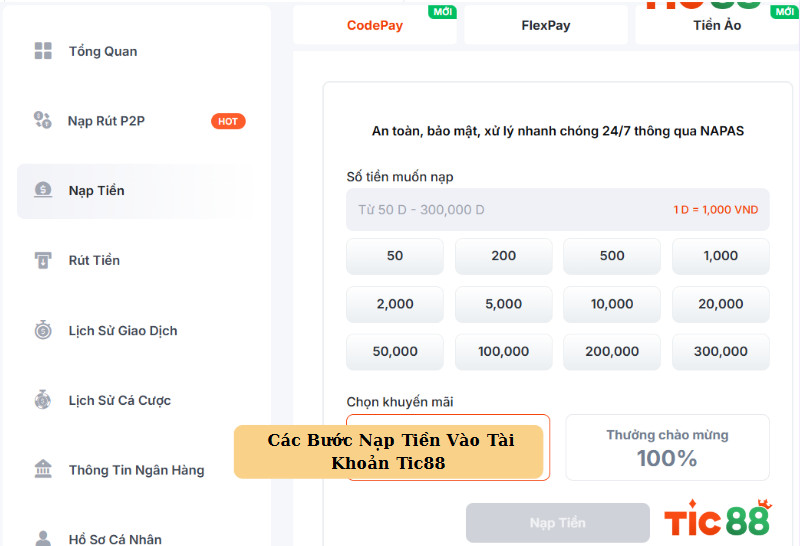Click the Hồ Sơ Cá Nhân person icon
The height and width of the screenshot is (546, 800).
[x=43, y=538]
